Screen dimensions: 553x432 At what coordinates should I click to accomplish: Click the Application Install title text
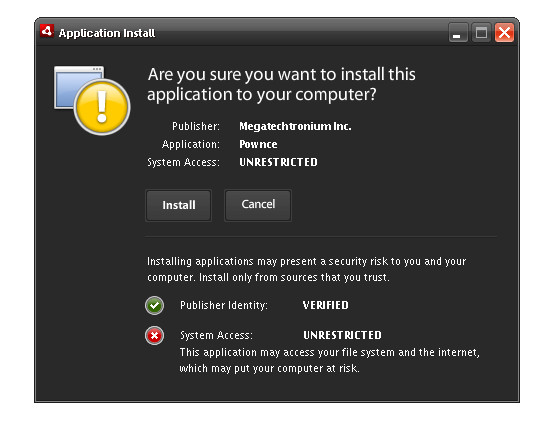[107, 33]
